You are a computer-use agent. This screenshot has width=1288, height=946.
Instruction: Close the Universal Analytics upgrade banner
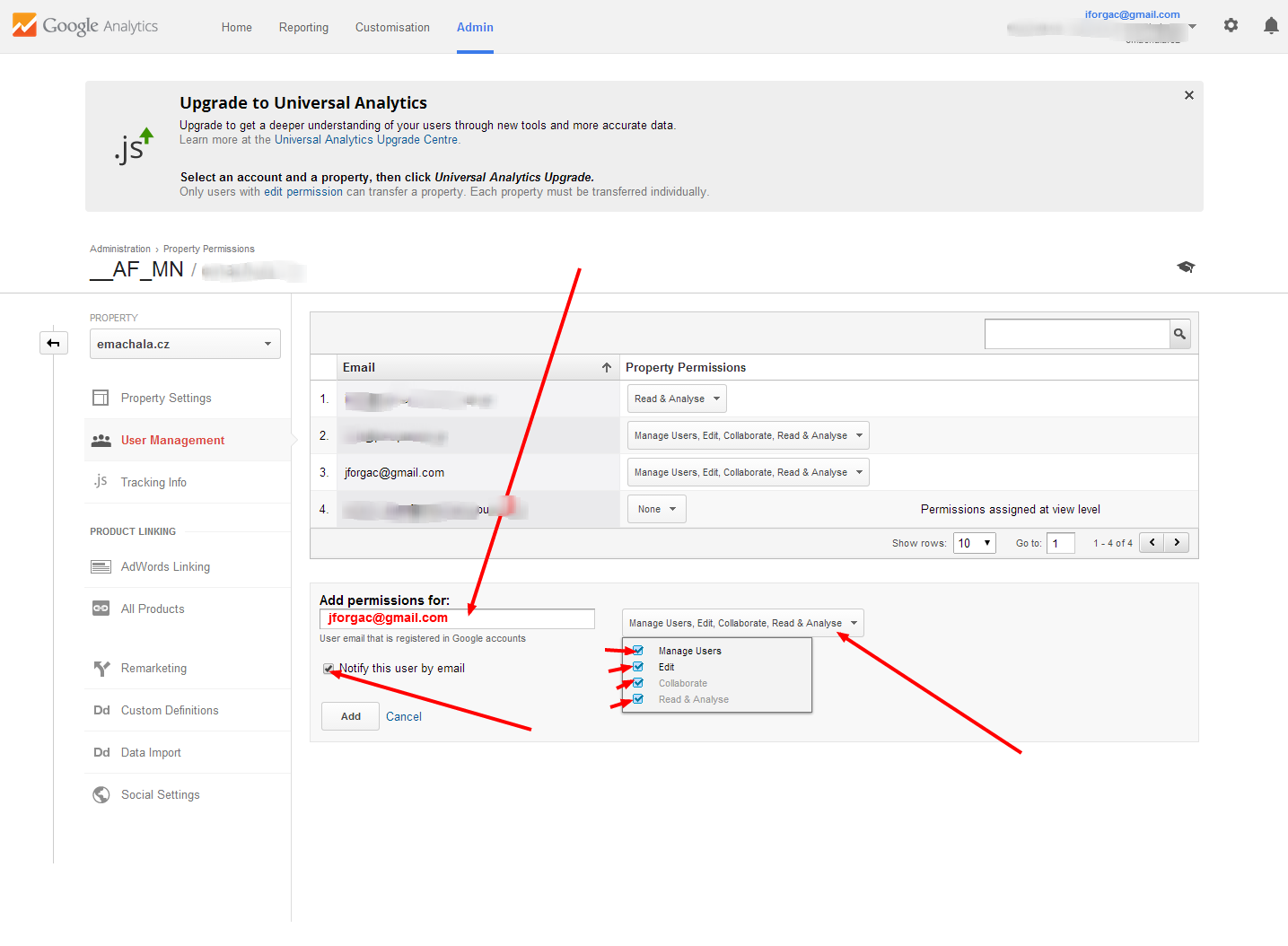click(x=1189, y=95)
